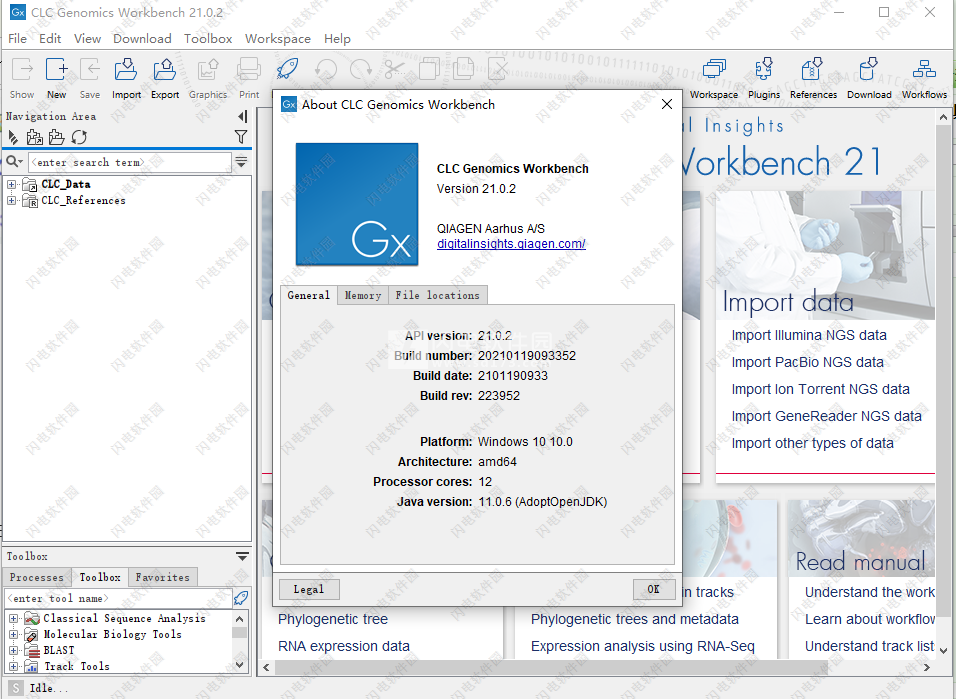The height and width of the screenshot is (699, 956).
Task: Open the File locations tab
Action: [x=437, y=295]
